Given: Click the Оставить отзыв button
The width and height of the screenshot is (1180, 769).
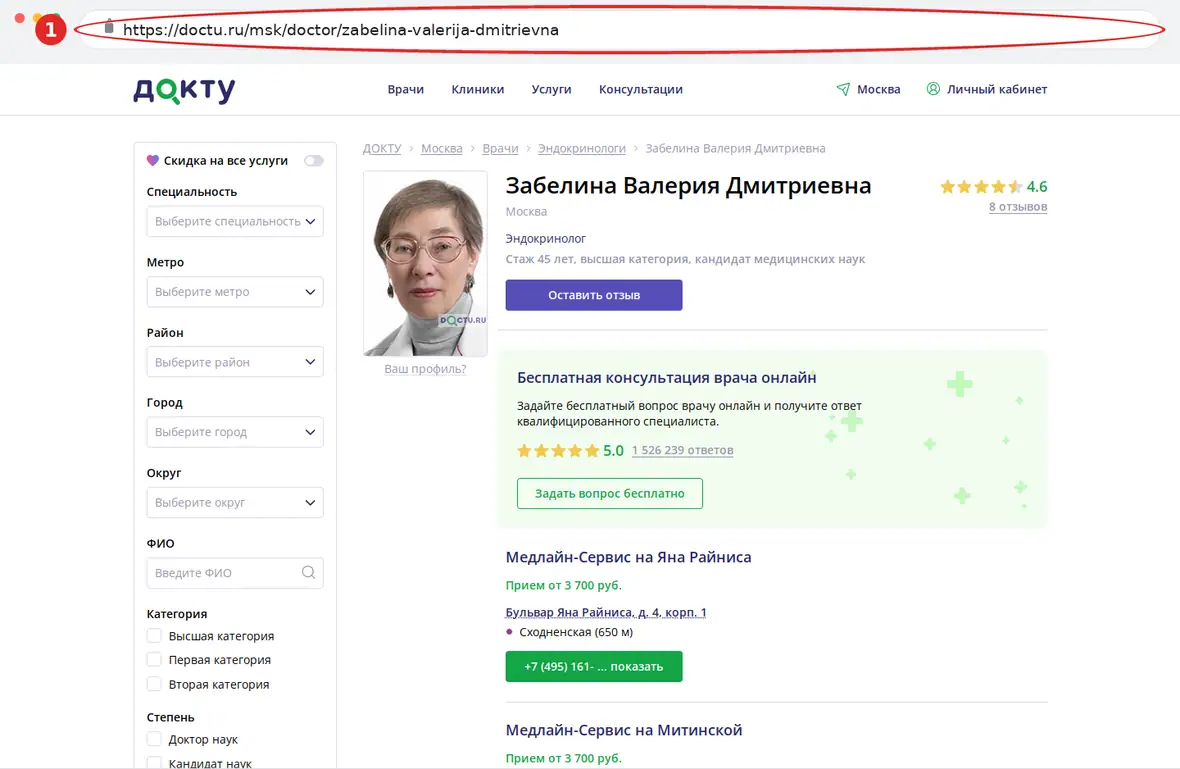Looking at the screenshot, I should (x=594, y=295).
